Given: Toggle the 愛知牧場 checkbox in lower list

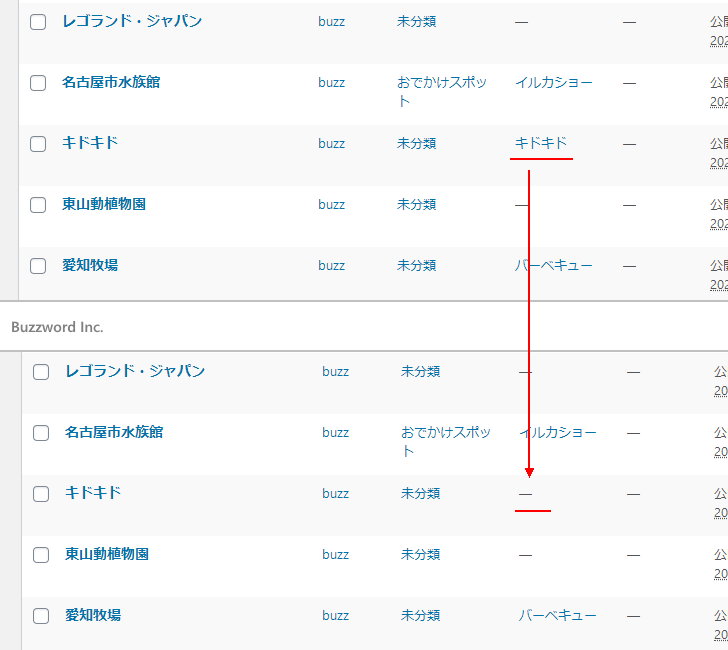Looking at the screenshot, I should coord(41,616).
